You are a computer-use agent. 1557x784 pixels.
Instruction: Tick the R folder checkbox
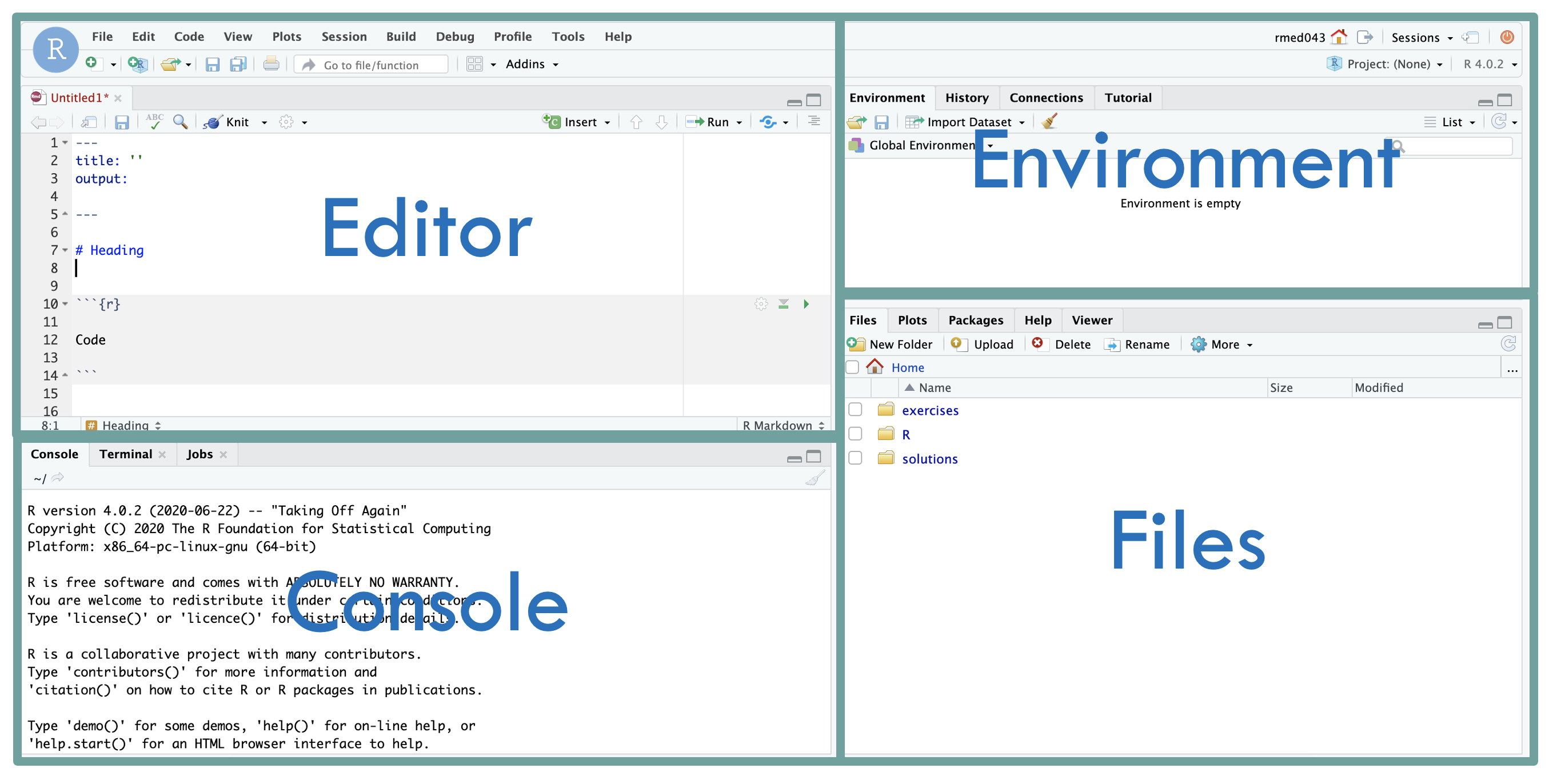pyautogui.click(x=855, y=434)
